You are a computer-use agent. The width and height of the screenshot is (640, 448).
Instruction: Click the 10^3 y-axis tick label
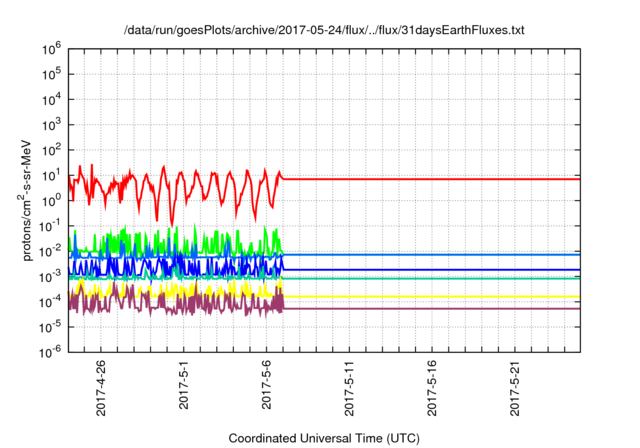click(x=51, y=125)
